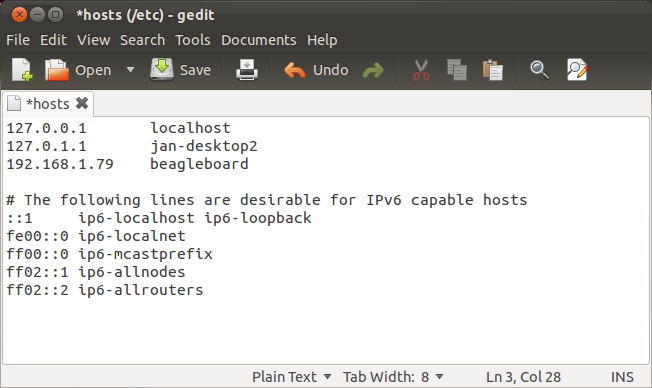The image size is (652, 388).
Task: Print the document using the printer icon
Action: click(x=247, y=70)
